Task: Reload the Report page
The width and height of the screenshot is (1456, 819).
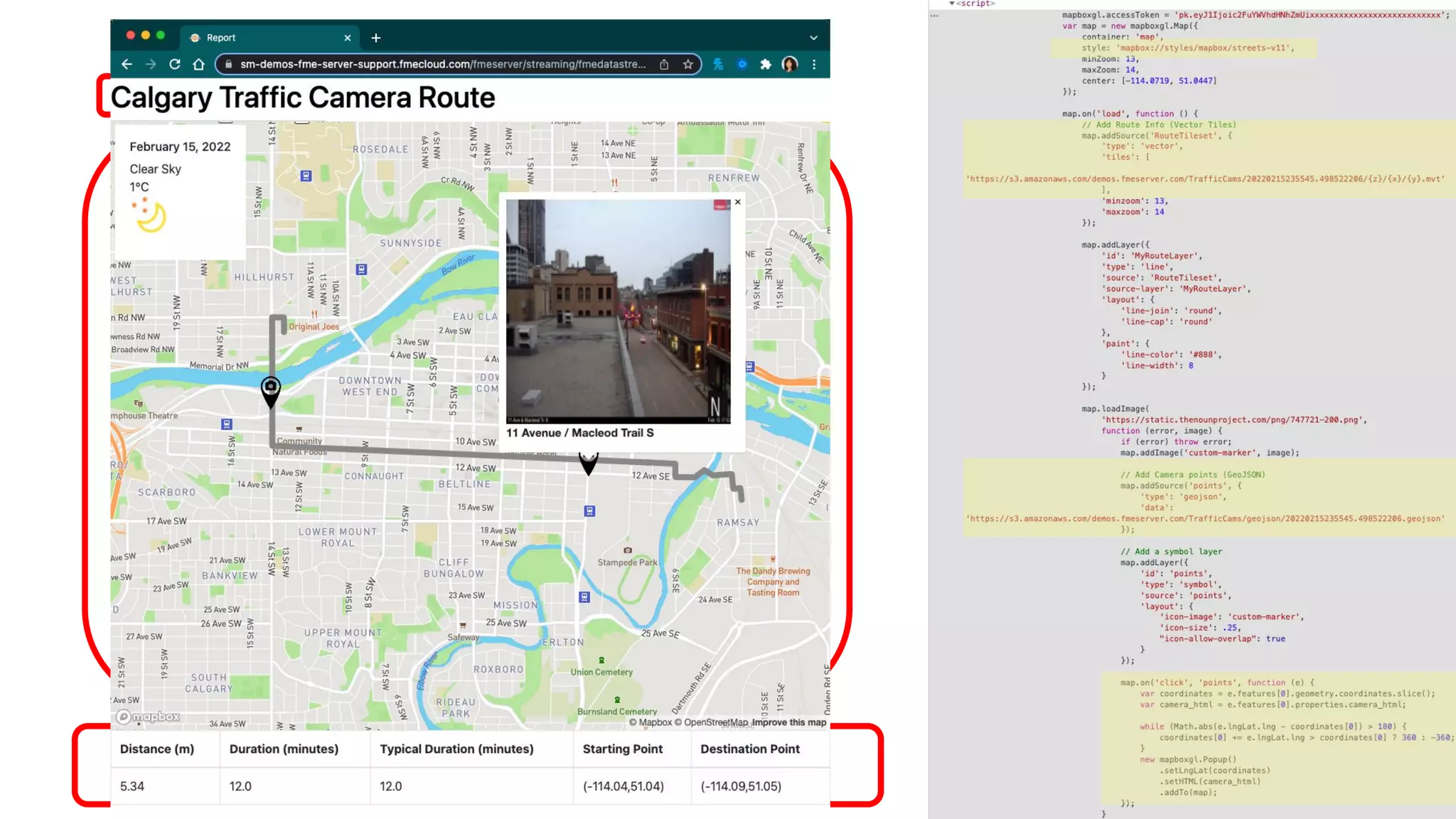Action: coord(175,65)
